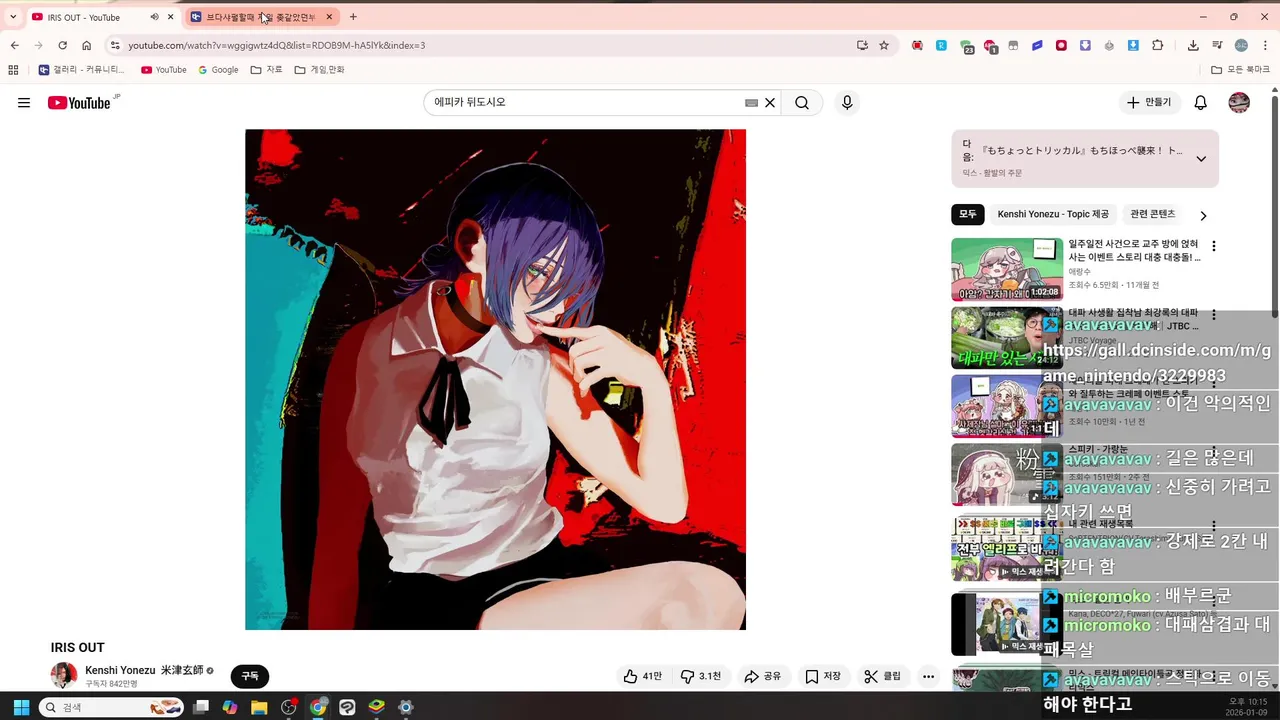Mute the IRIS OUT tab audio icon
This screenshot has height=720, width=1280.
pyautogui.click(x=154, y=17)
